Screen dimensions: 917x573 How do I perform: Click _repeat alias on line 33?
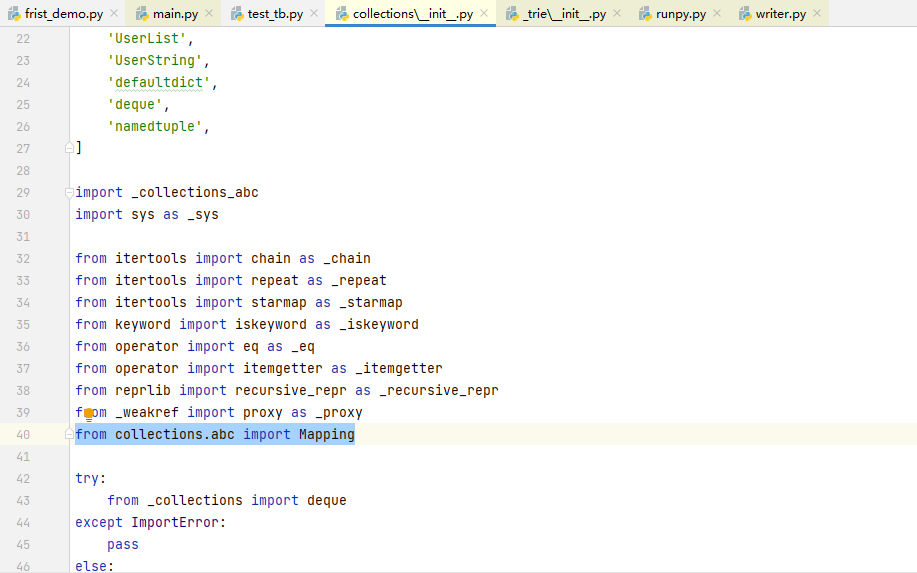click(x=359, y=281)
